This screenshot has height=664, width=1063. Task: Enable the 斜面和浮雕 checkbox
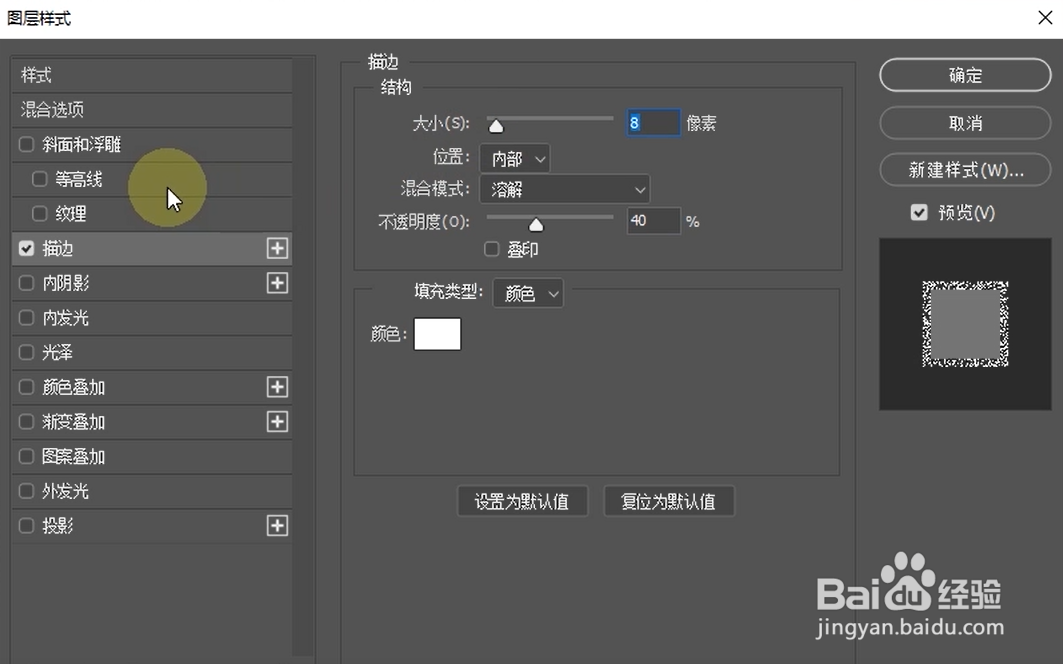(26, 144)
